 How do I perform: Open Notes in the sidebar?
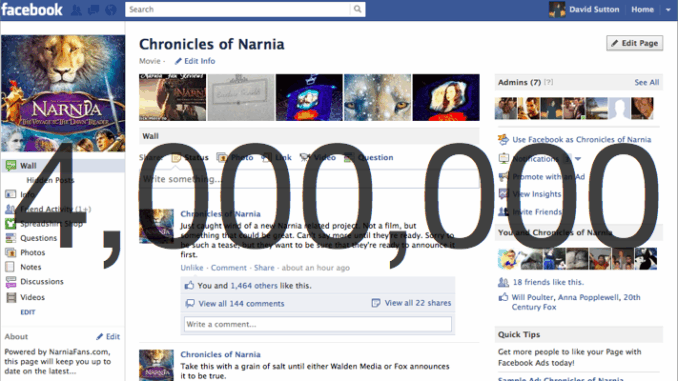30,267
